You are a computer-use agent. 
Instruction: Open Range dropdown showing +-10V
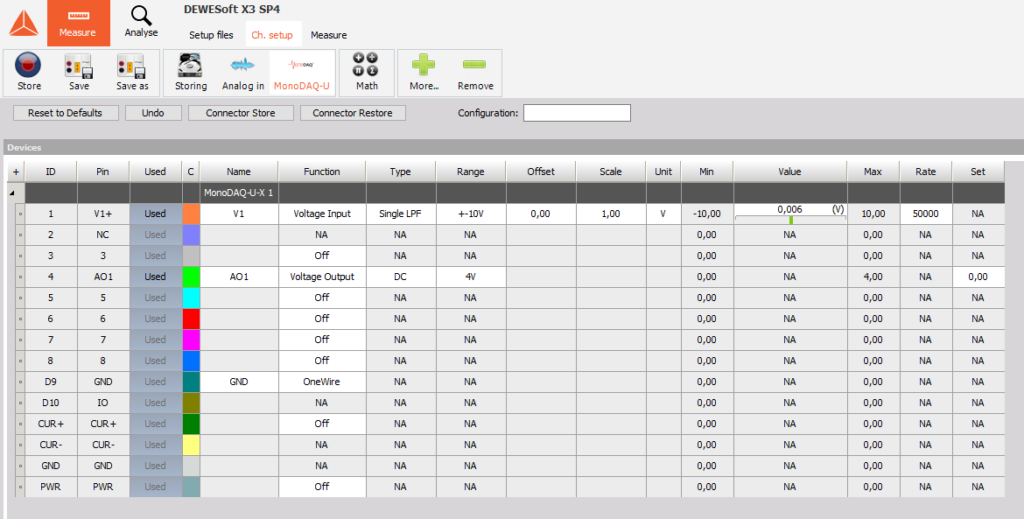(x=470, y=214)
